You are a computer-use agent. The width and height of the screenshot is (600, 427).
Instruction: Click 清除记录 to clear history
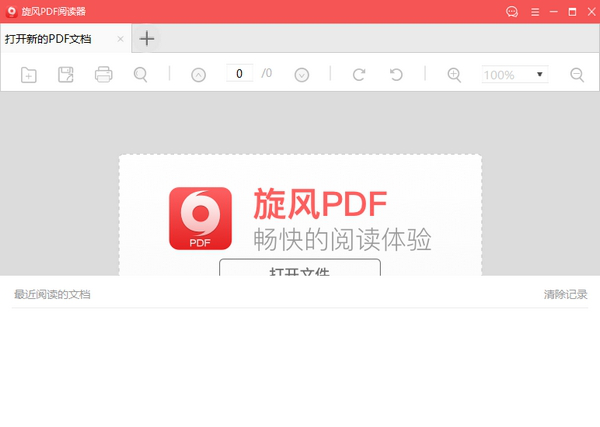coord(566,294)
